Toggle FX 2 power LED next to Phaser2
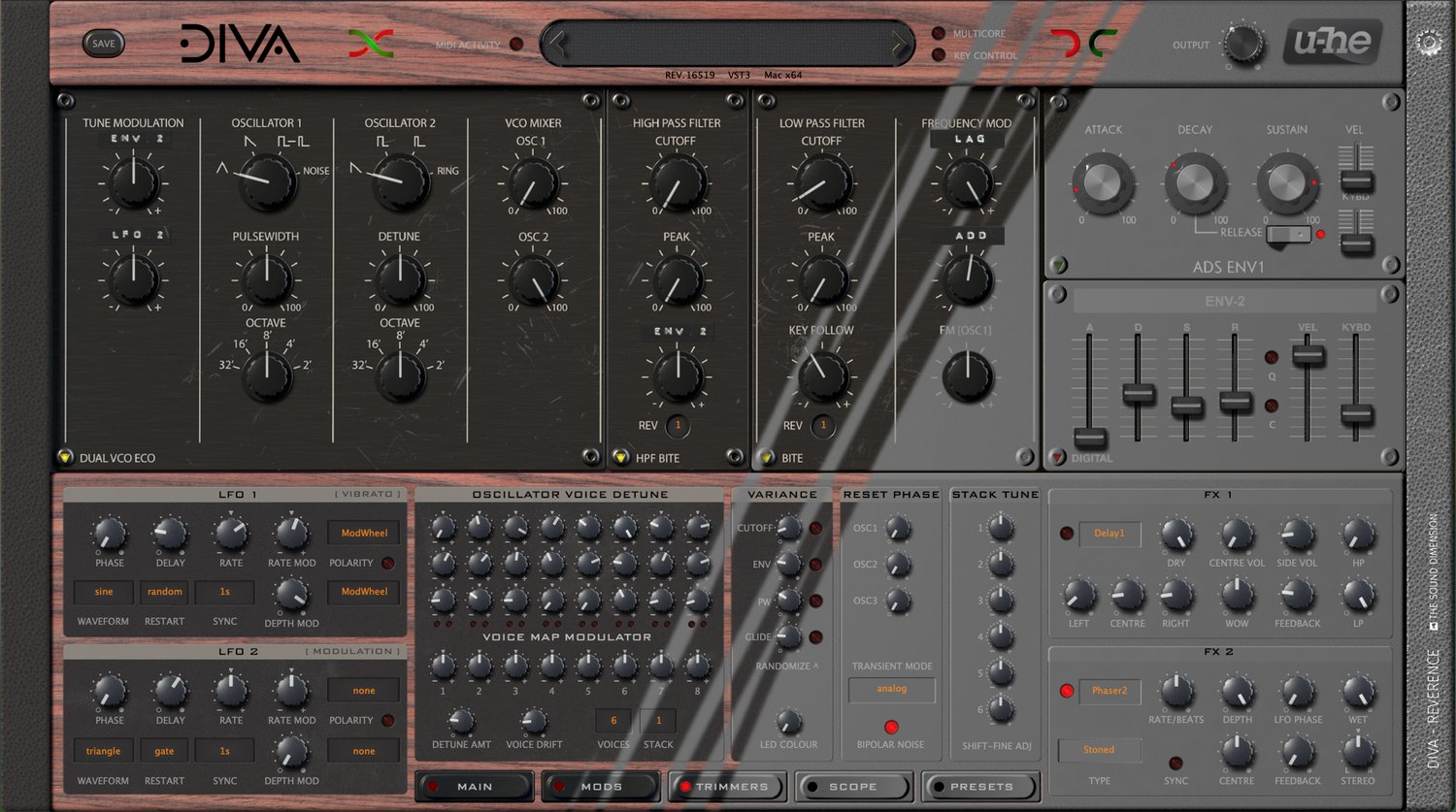 point(1067,691)
